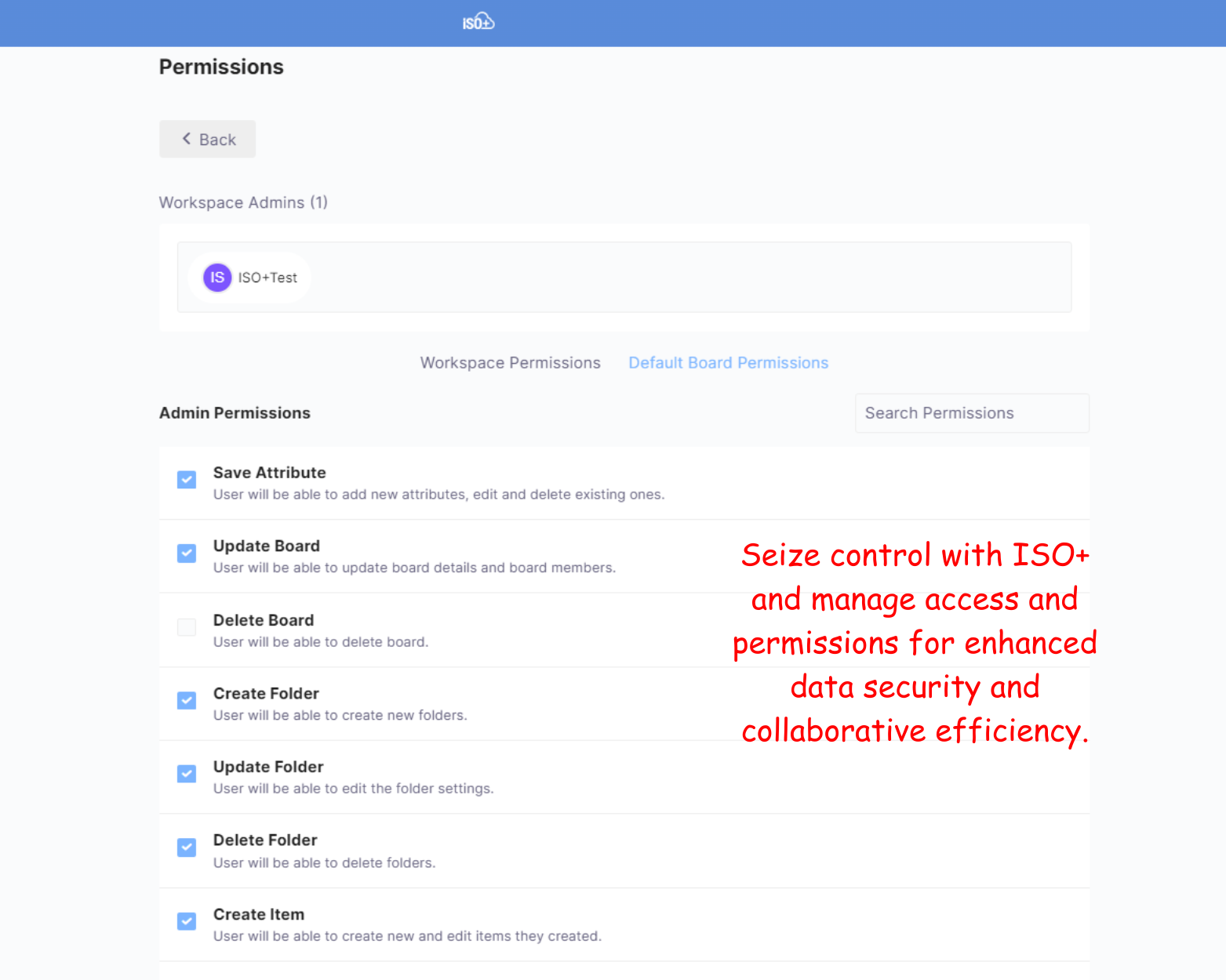Click the Delete Board permission title
This screenshot has width=1226, height=980.
264,620
